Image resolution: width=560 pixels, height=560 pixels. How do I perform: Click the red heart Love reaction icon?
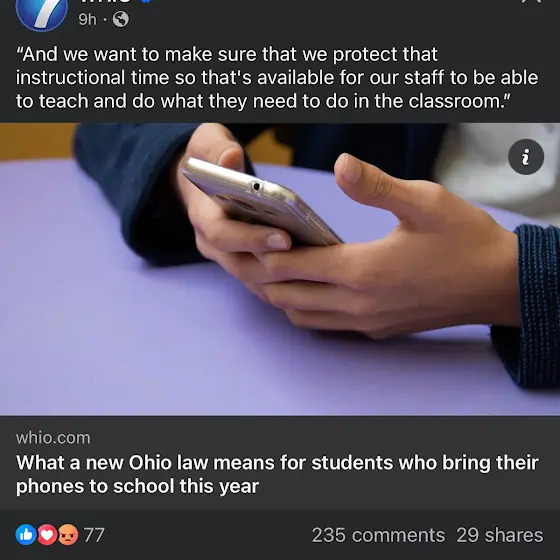tap(47, 535)
